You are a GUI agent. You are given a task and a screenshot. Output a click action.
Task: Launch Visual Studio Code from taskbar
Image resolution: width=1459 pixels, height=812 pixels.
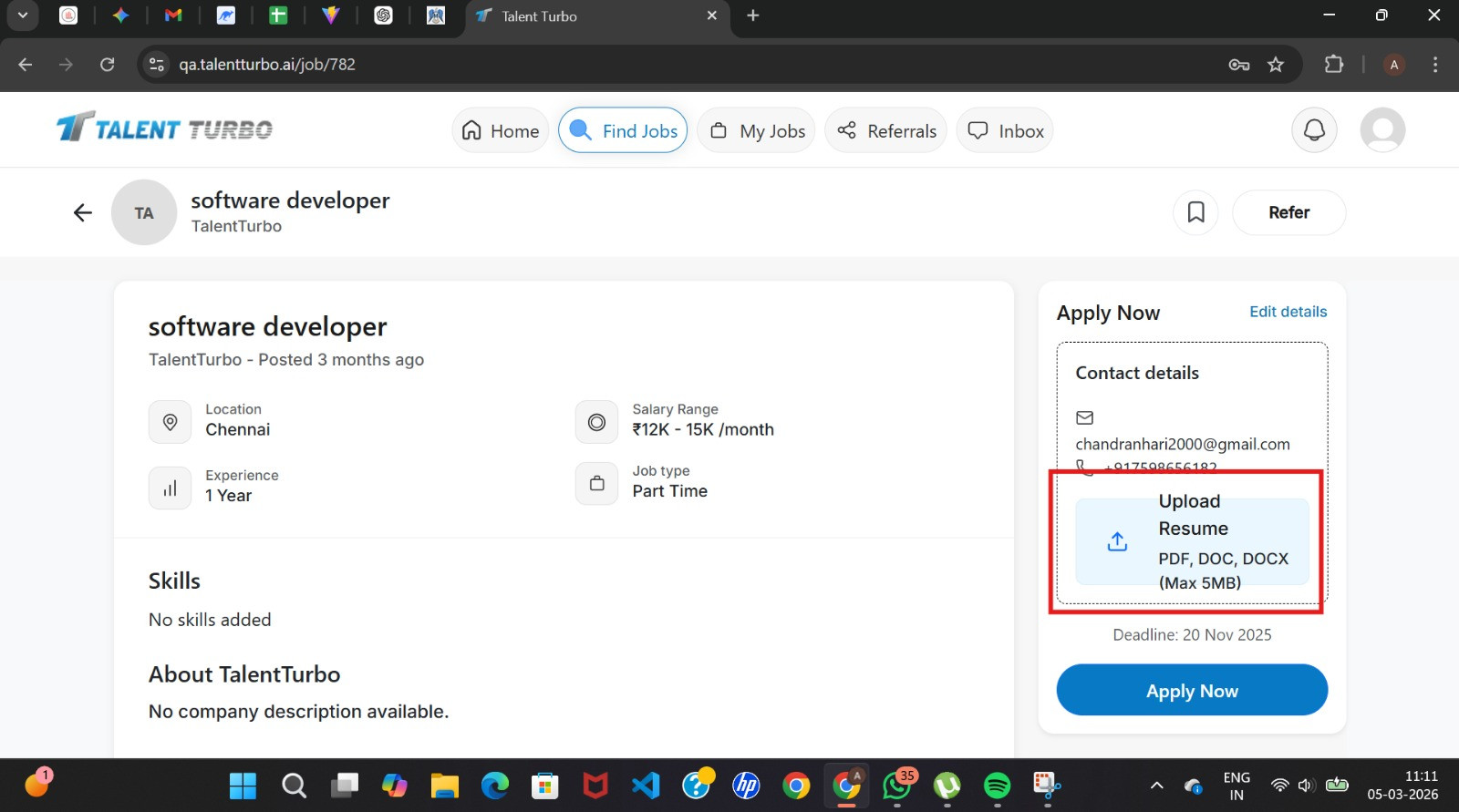646,786
